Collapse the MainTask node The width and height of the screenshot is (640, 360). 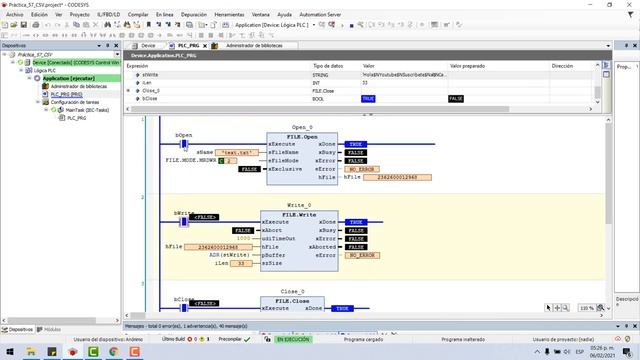[x=46, y=110]
